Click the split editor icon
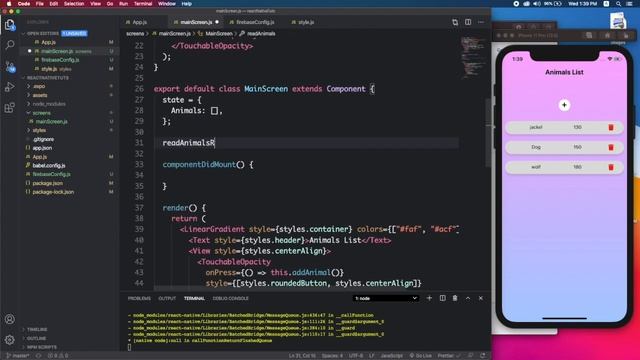This screenshot has height=360, width=640. click(x=468, y=22)
